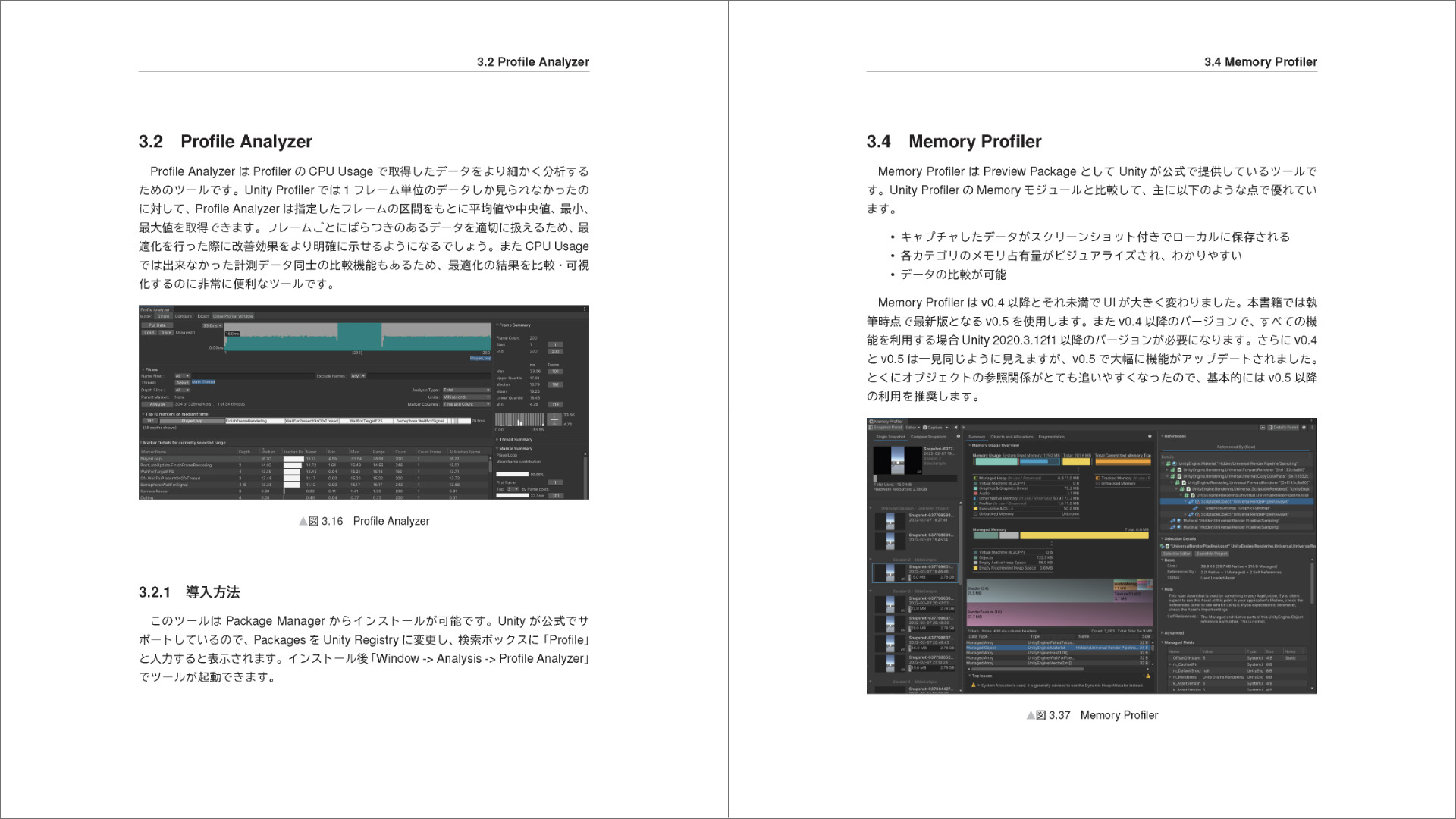
Task: Open the Editor target dropdown in Memory Profiler
Action: (913, 428)
